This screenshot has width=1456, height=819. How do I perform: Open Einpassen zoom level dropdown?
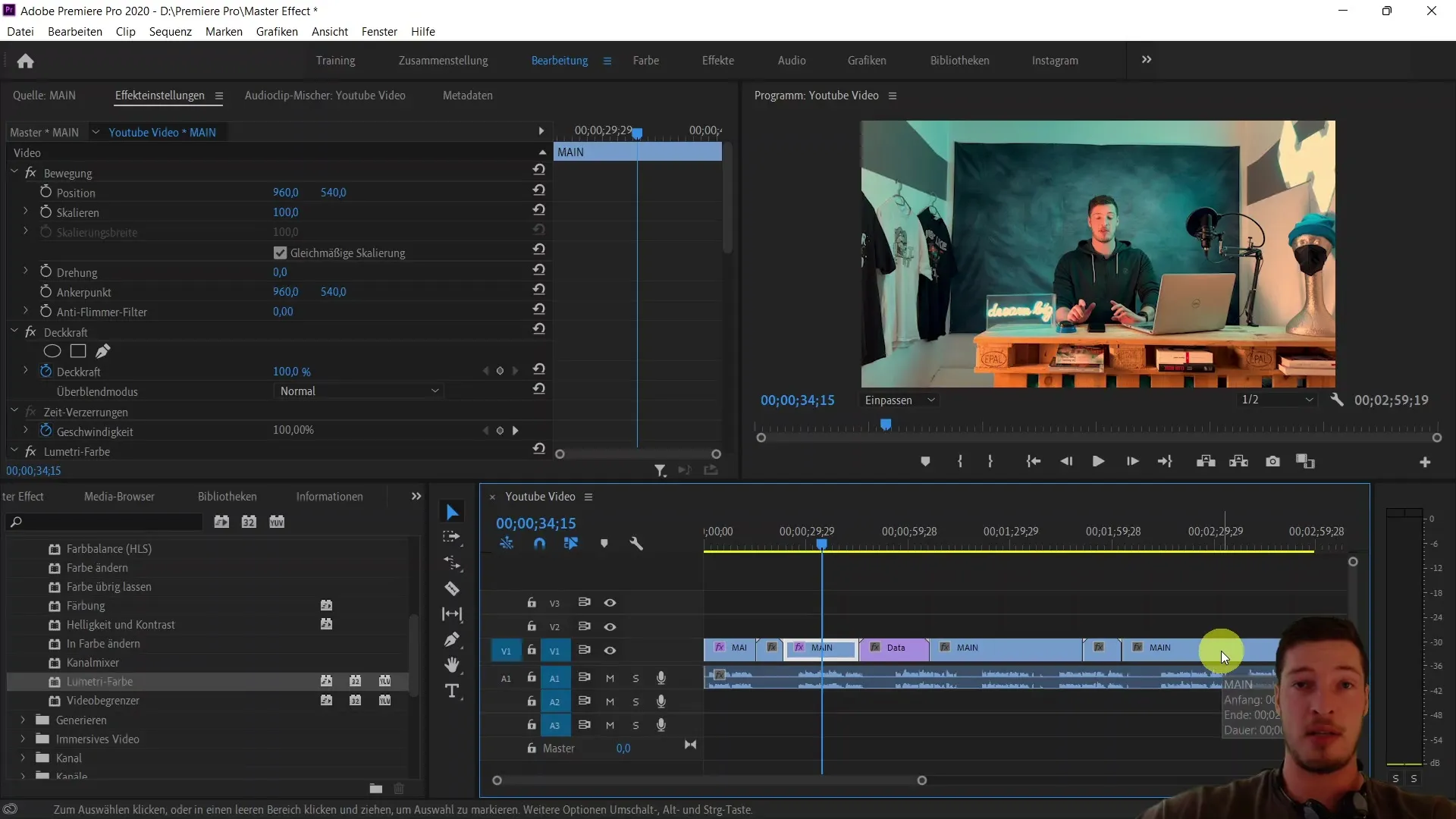[x=899, y=400]
